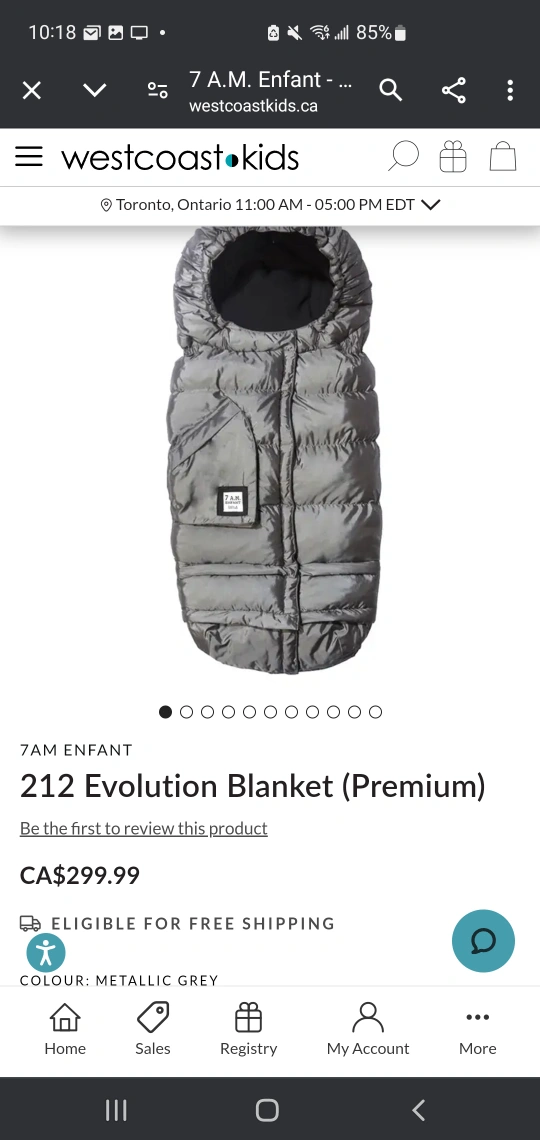This screenshot has width=540, height=1140.
Task: Select the second product image dot
Action: 186,712
